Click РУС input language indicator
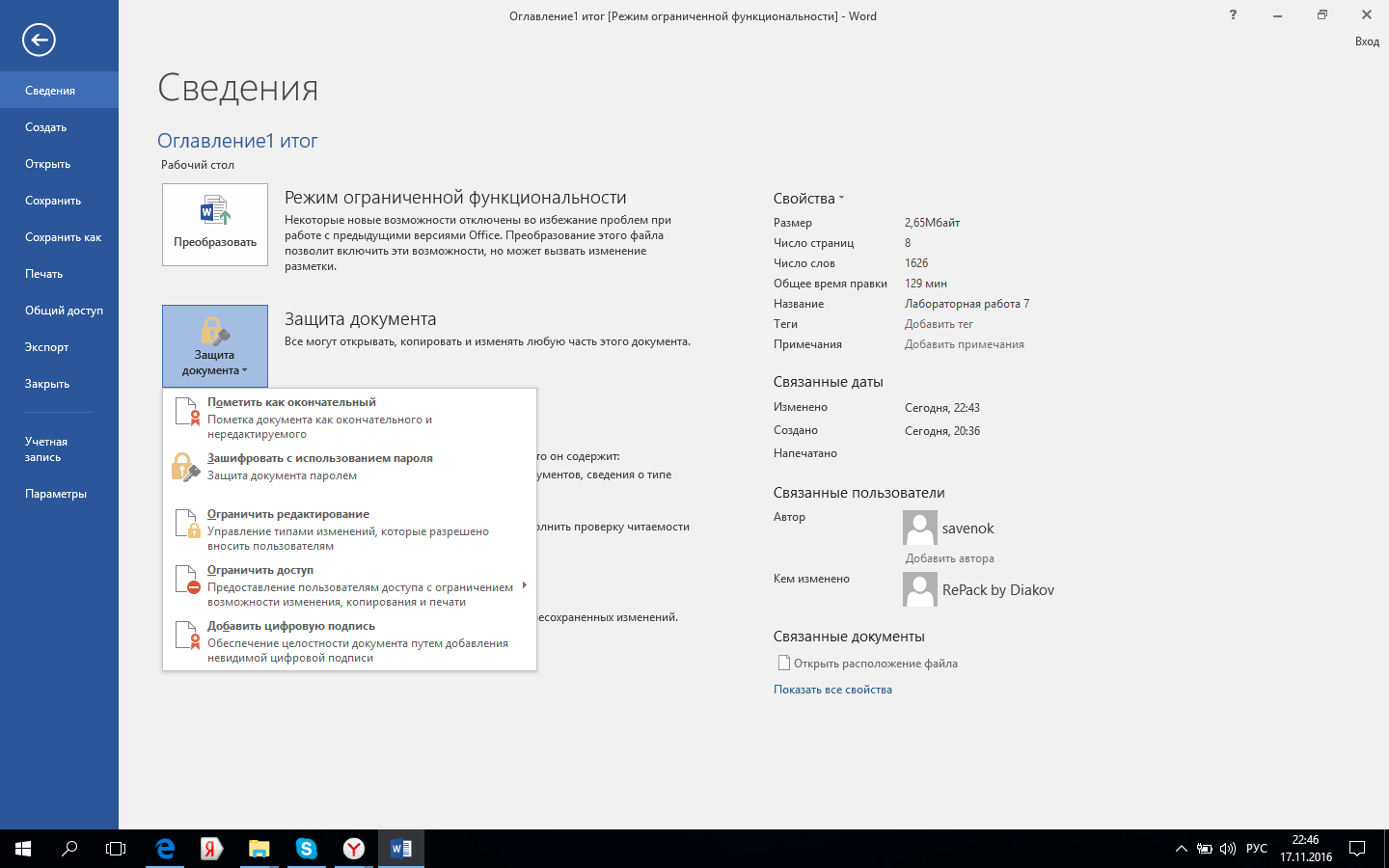The image size is (1389, 868). 1256,849
